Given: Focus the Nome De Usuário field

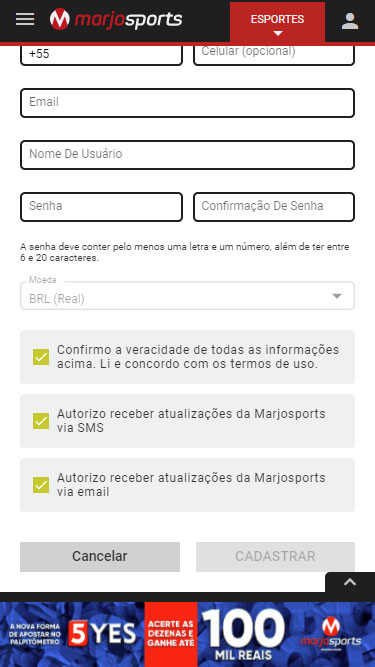Looking at the screenshot, I should click(187, 155).
